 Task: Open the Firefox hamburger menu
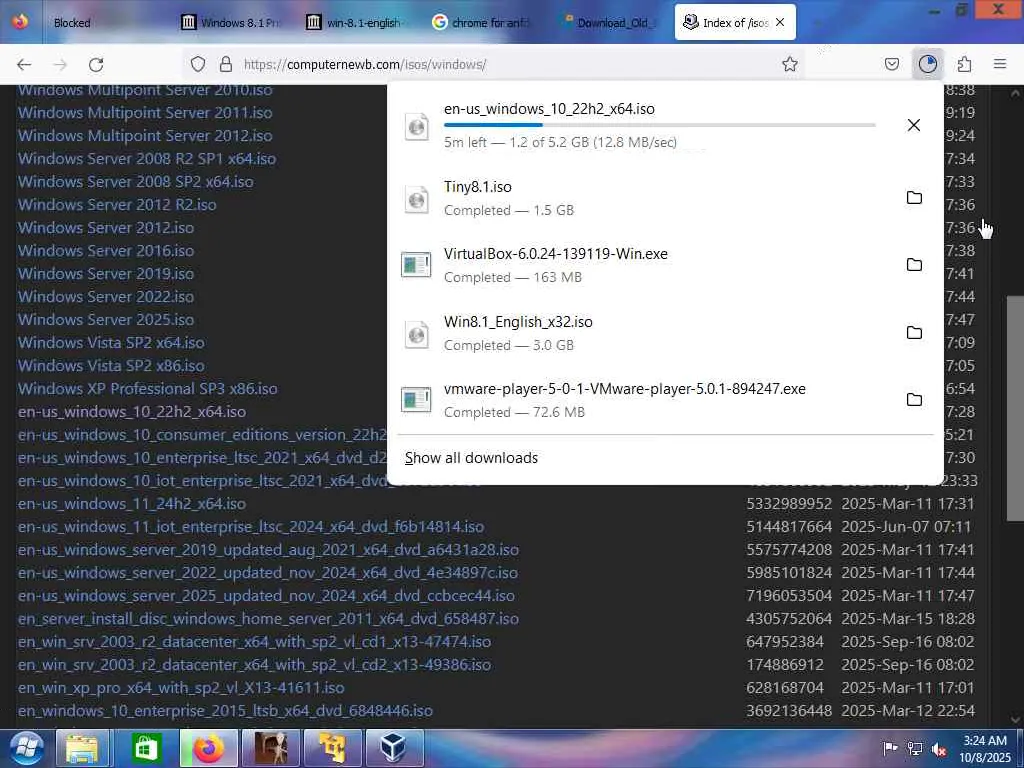pos(1000,64)
